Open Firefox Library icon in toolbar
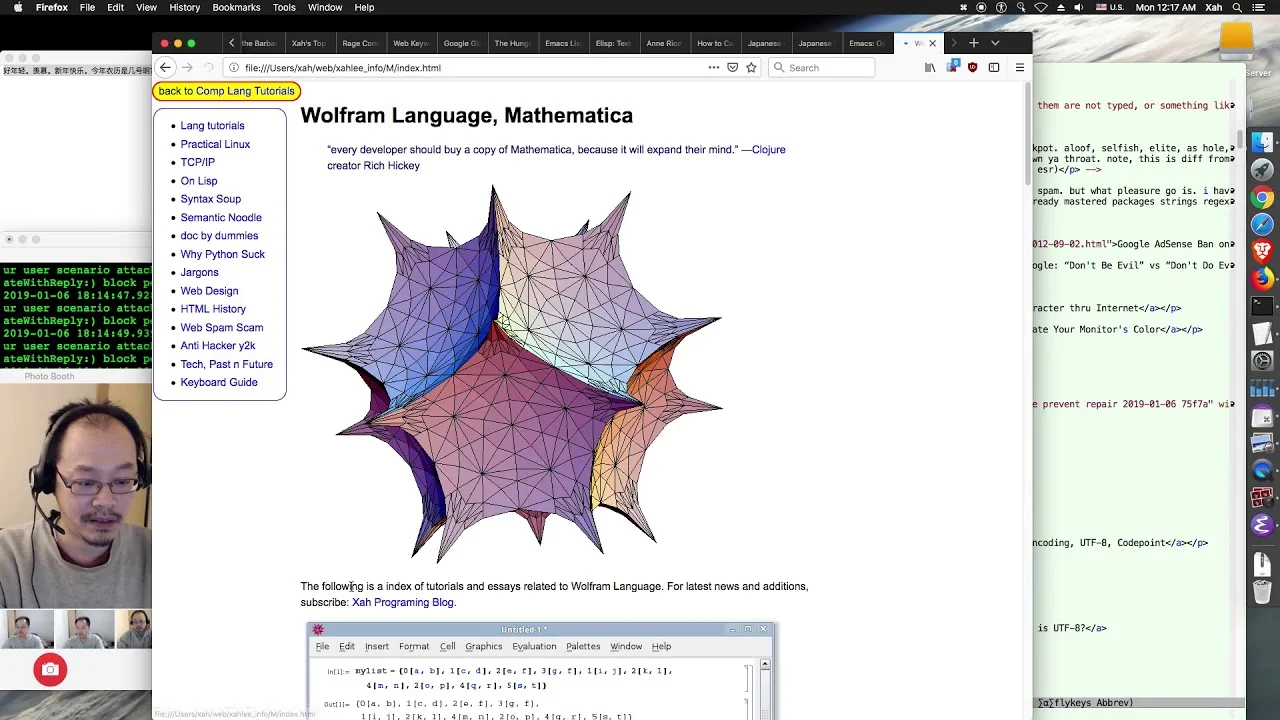This screenshot has width=1280, height=720. (x=930, y=68)
